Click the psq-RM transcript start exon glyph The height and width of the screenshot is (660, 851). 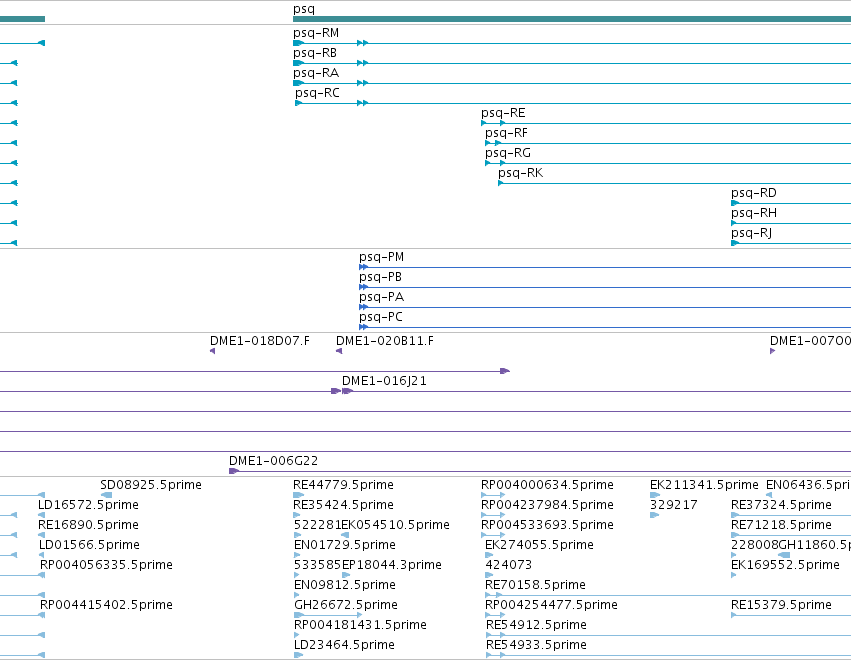(298, 43)
